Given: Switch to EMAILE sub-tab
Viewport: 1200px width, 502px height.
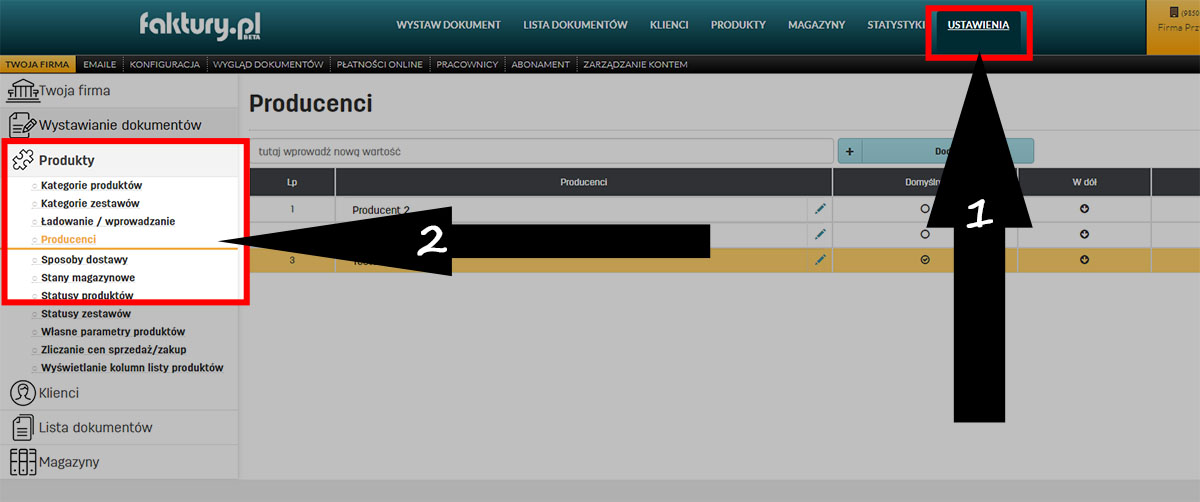Looking at the screenshot, I should [100, 65].
